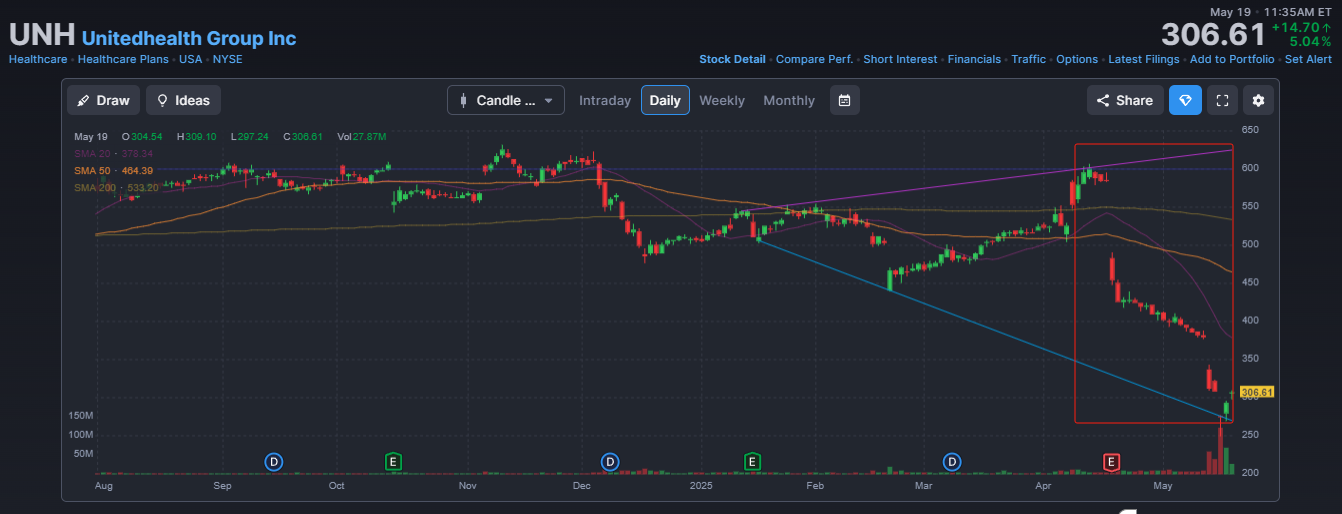Click the 306.61 header price
The image size is (1342, 514).
click(x=1213, y=34)
